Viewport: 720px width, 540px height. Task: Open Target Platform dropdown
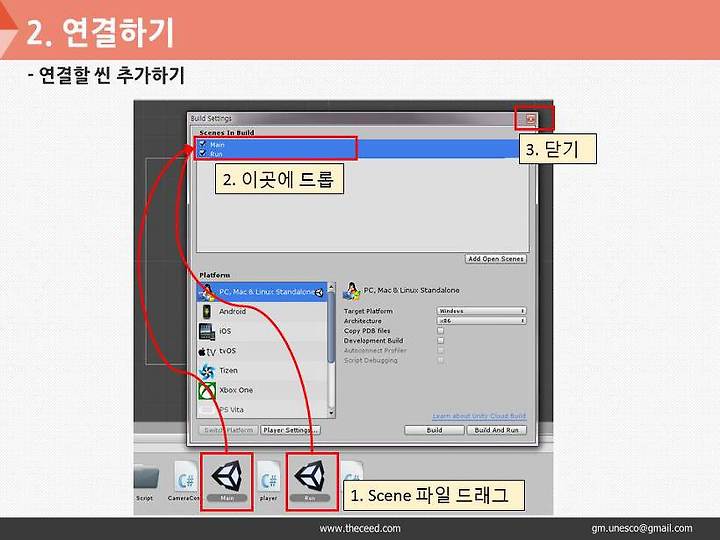481,311
